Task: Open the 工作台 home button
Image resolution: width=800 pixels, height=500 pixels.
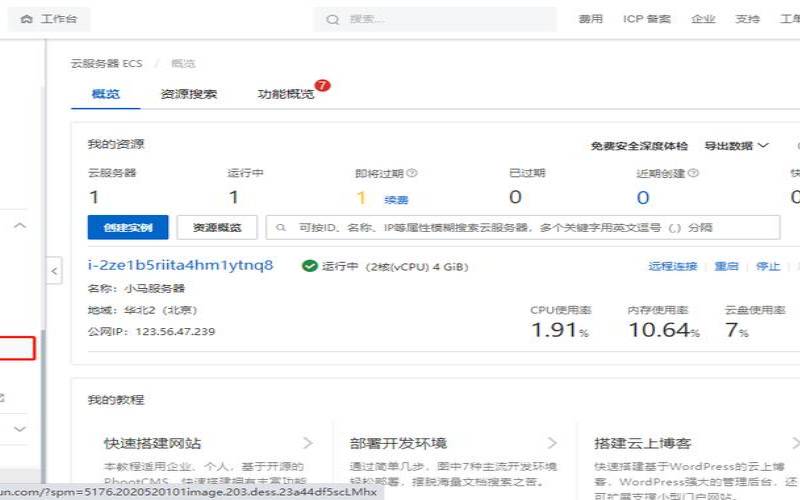Action: click(49, 19)
